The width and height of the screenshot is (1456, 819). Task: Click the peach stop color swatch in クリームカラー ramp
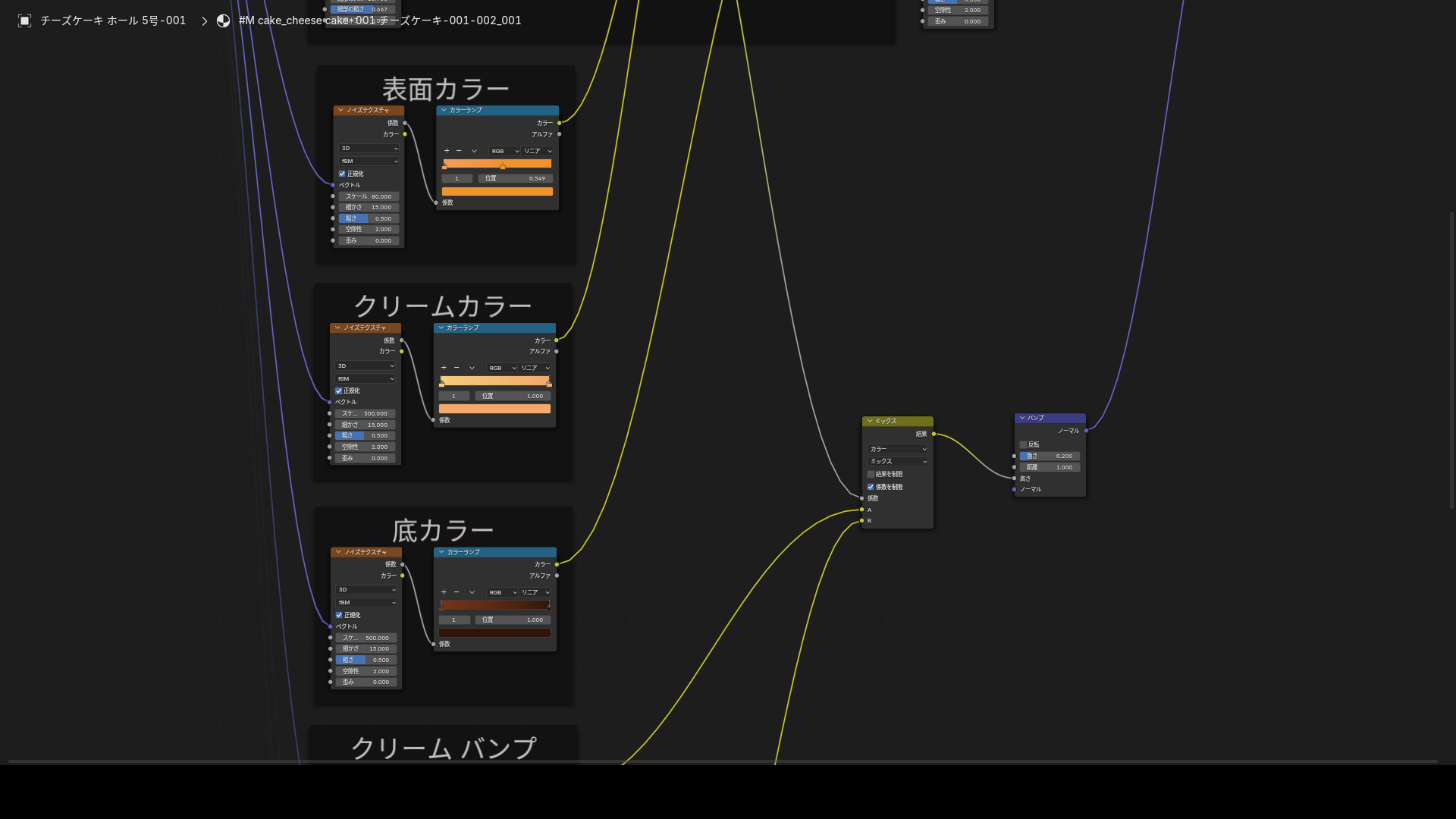coord(494,409)
